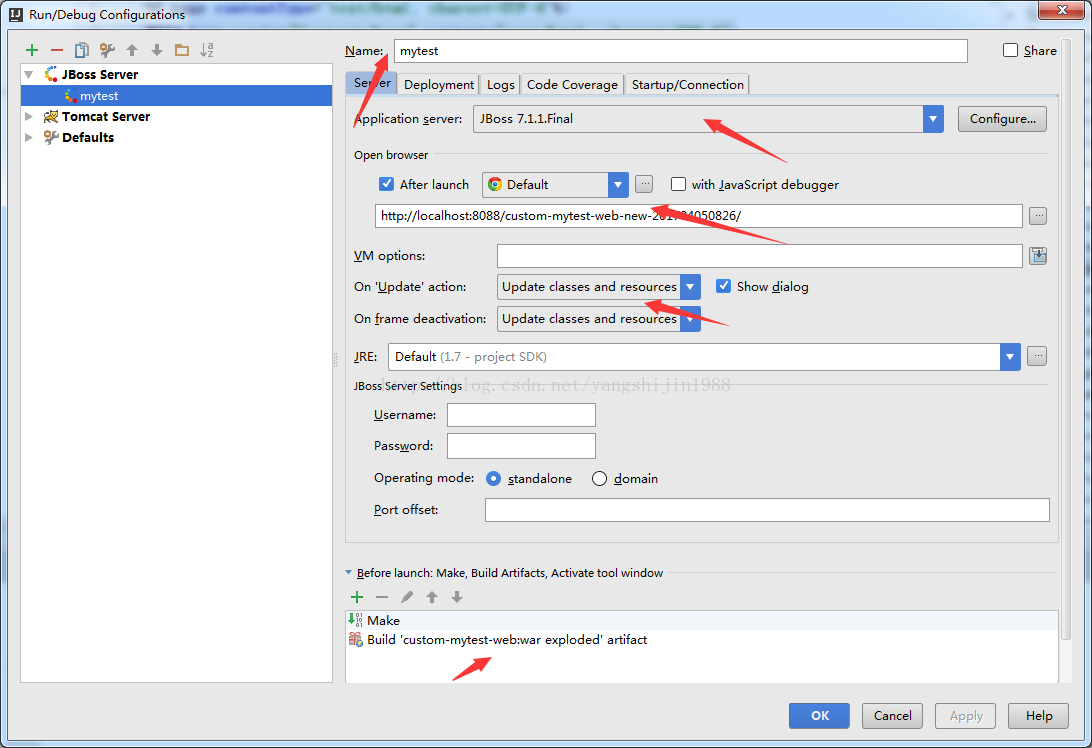Open the browser chooser ellipsis next to Default
Screen dimensions: 1092x748
644,185
